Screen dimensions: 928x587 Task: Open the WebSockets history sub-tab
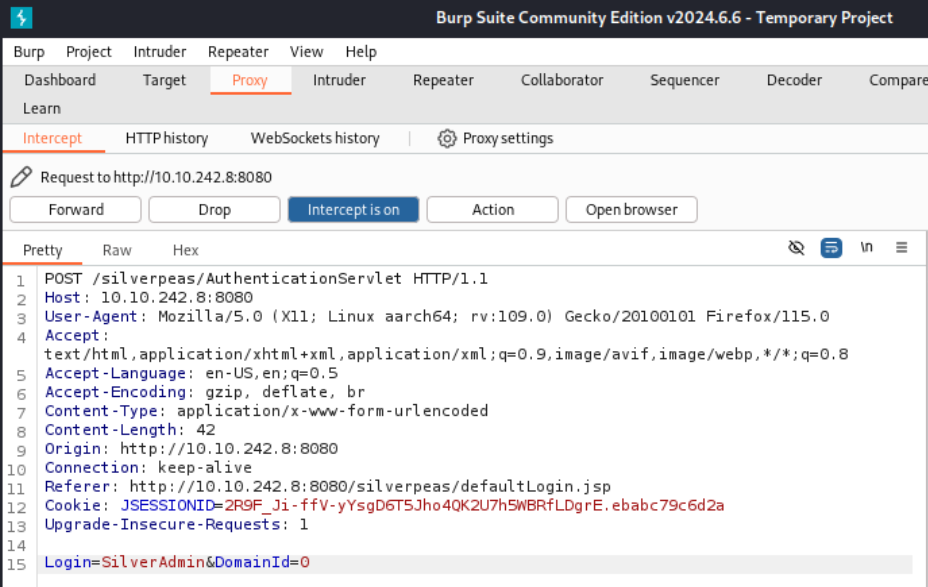coord(315,138)
